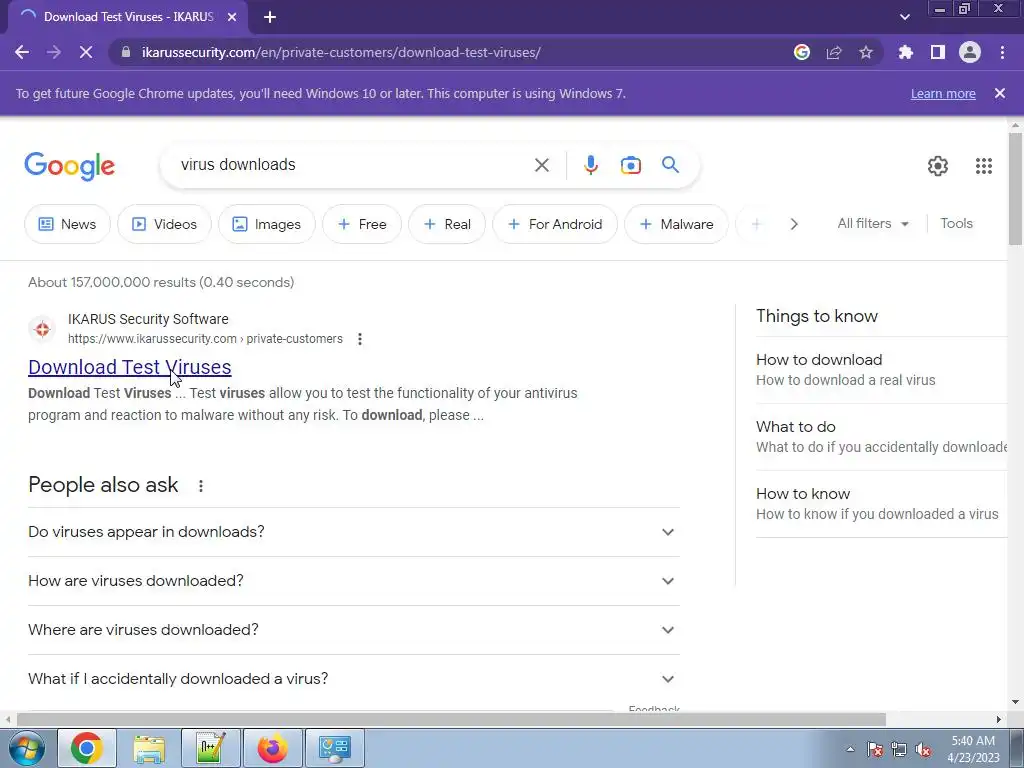Image resolution: width=1024 pixels, height=768 pixels.
Task: Click the muted volume tray icon
Action: [x=923, y=749]
